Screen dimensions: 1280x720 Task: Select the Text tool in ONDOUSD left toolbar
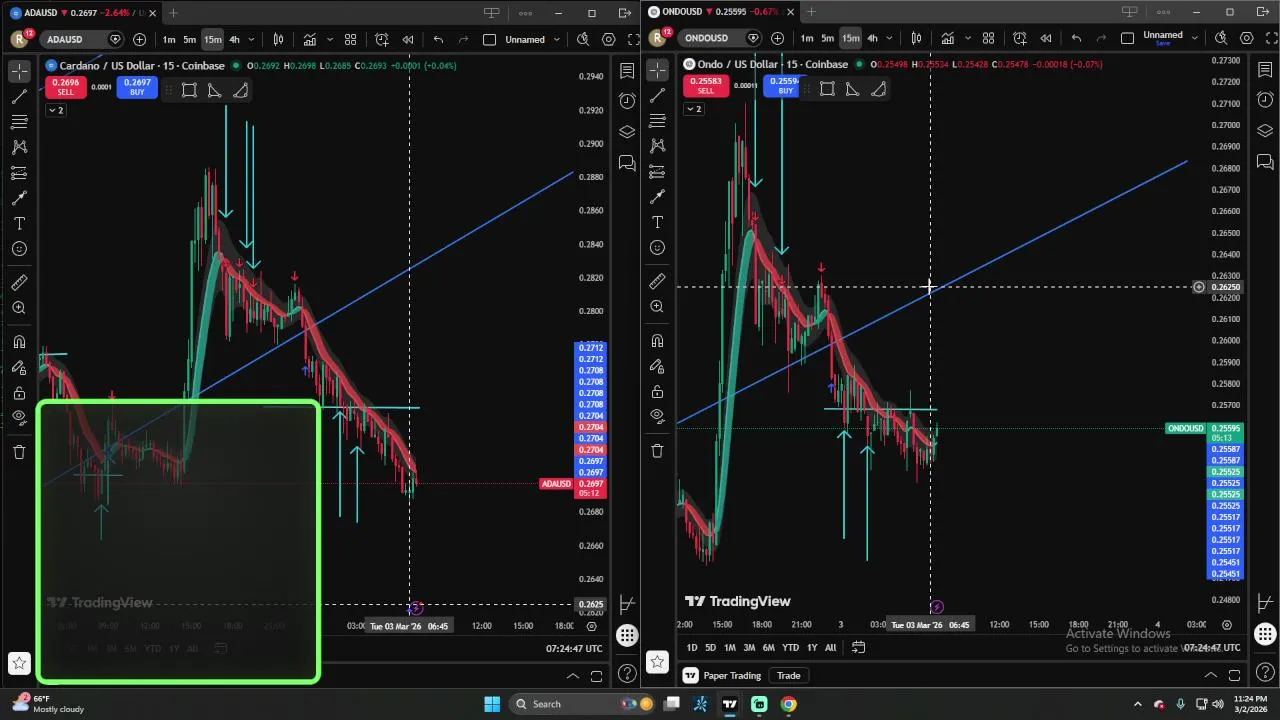tap(657, 222)
